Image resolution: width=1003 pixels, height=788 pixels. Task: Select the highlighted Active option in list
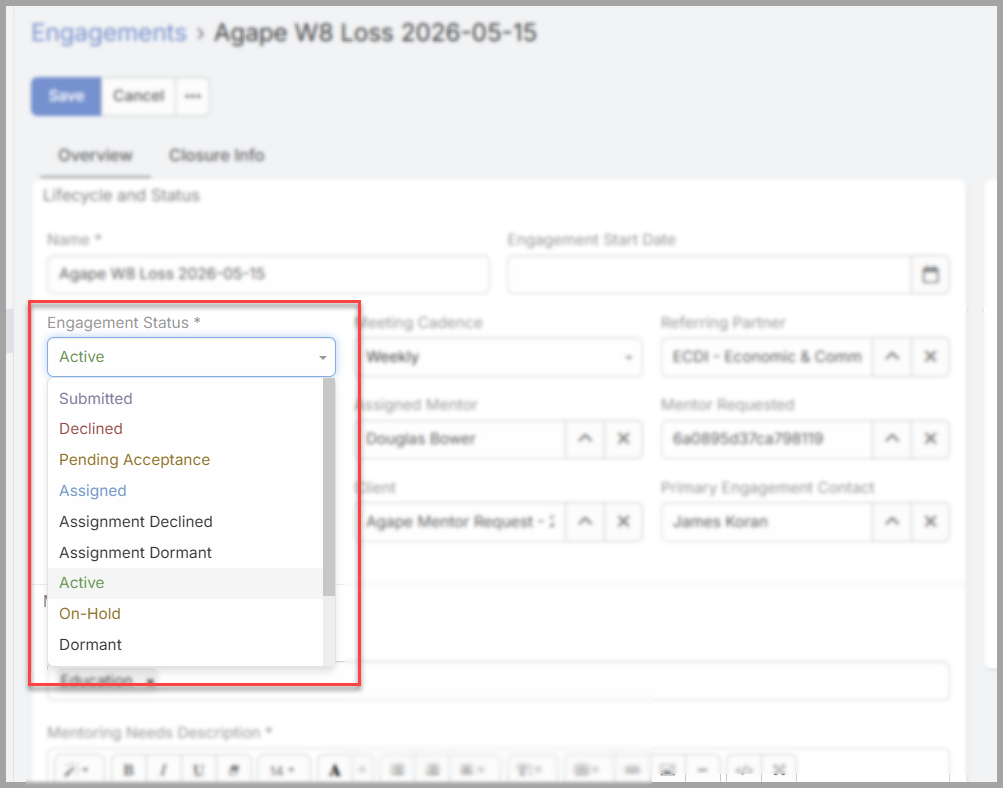186,583
